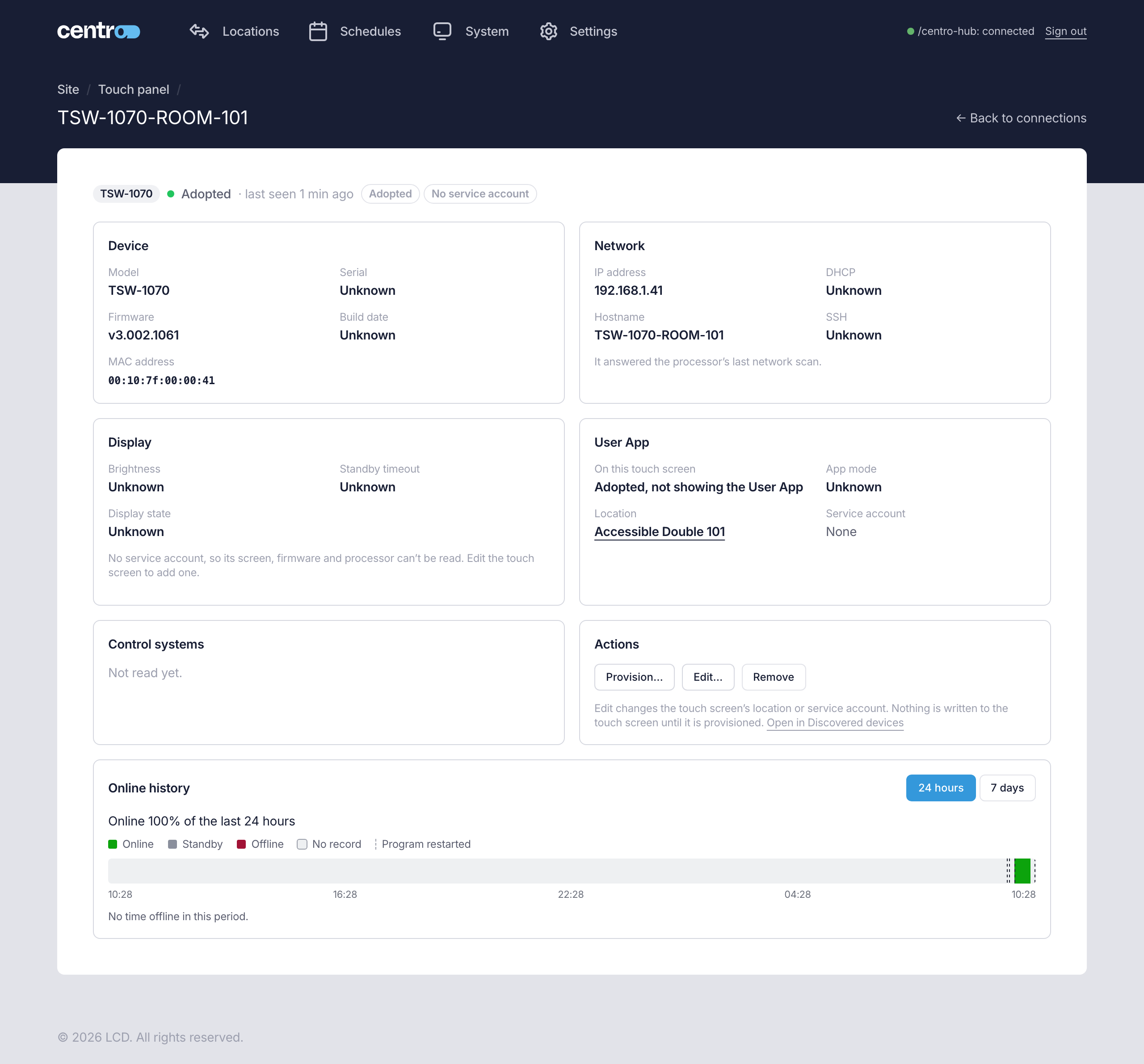This screenshot has width=1144, height=1064.
Task: Click the green Online legend swatch
Action: [113, 844]
